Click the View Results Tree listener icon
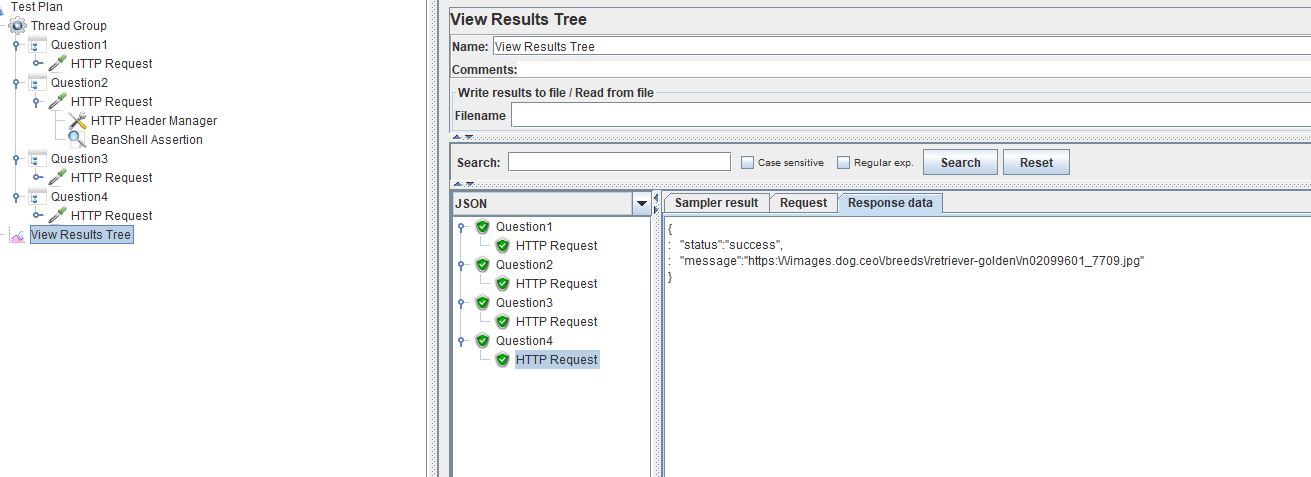Viewport: 1311px width, 477px height. click(x=17, y=235)
